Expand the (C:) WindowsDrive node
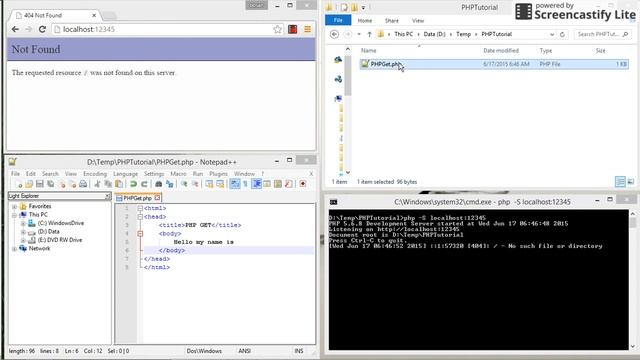Image resolution: width=640 pixels, height=360 pixels. coord(23,223)
